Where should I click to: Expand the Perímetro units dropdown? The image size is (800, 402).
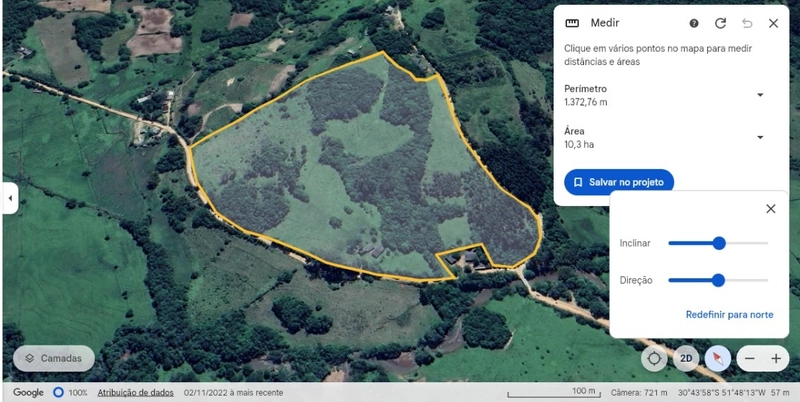[x=760, y=95]
